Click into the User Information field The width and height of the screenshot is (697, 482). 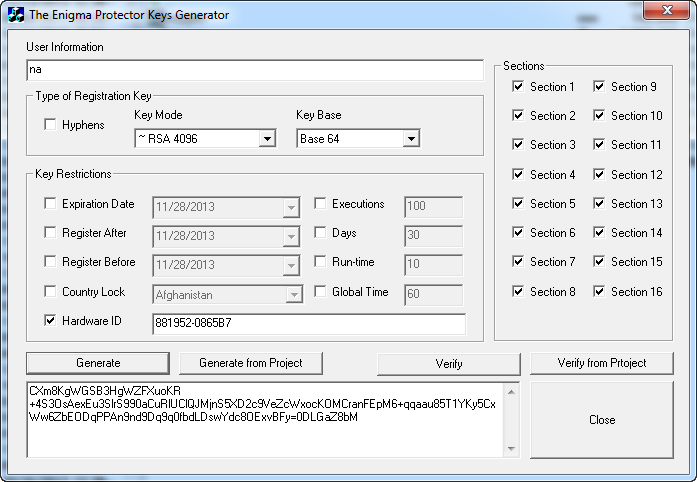[254, 71]
